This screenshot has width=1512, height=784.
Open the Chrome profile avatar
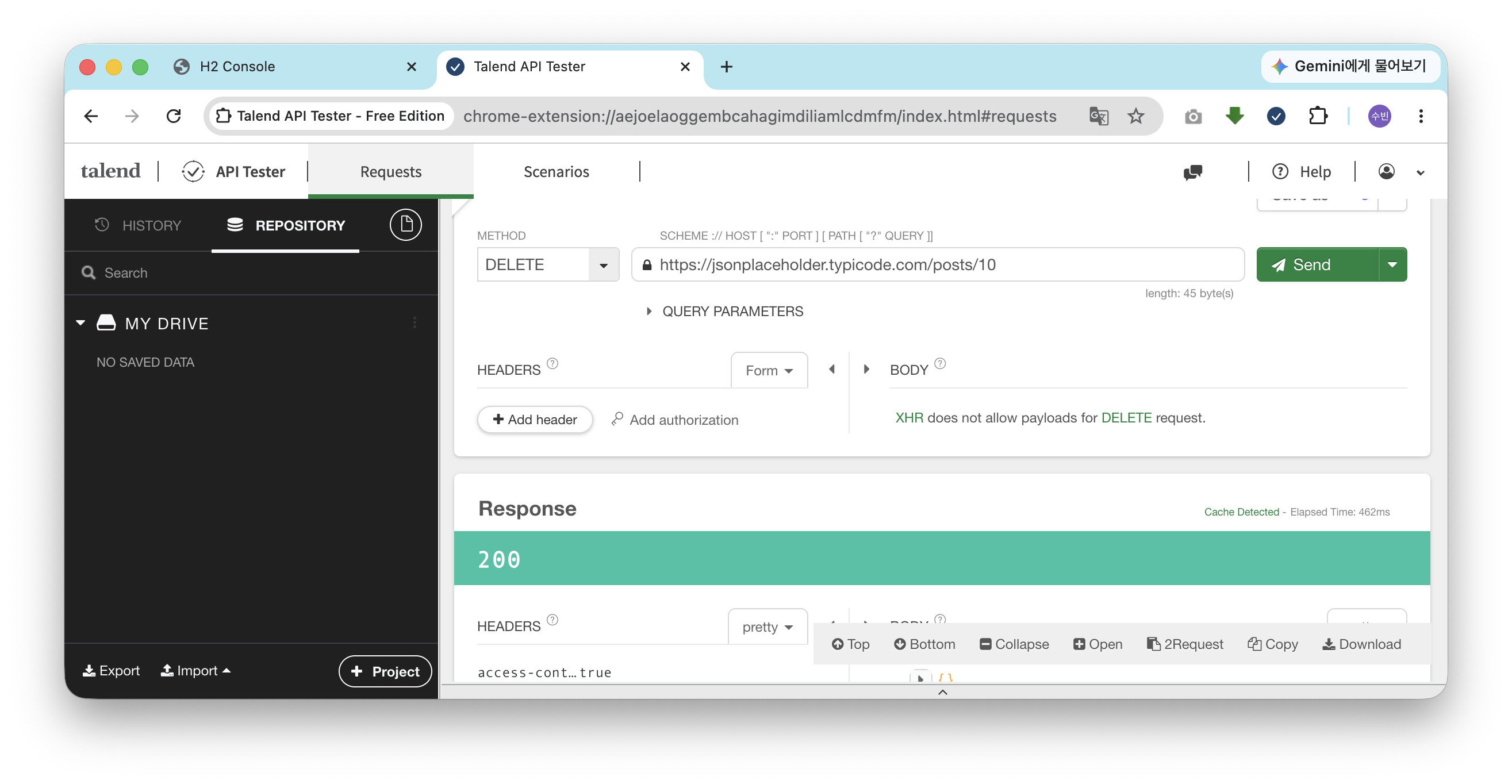point(1379,116)
